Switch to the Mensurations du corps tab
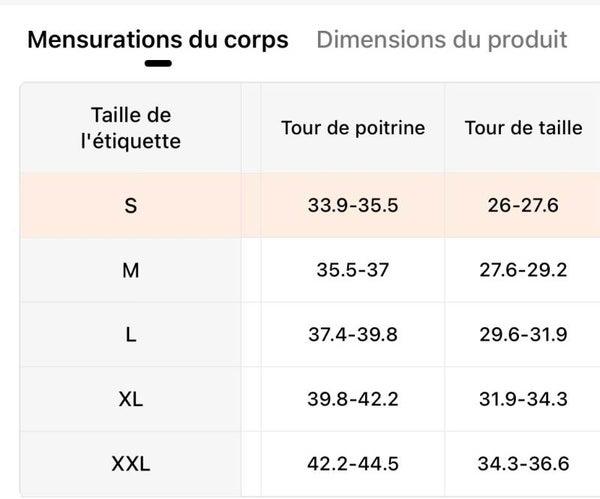The width and height of the screenshot is (600, 499). tap(157, 40)
